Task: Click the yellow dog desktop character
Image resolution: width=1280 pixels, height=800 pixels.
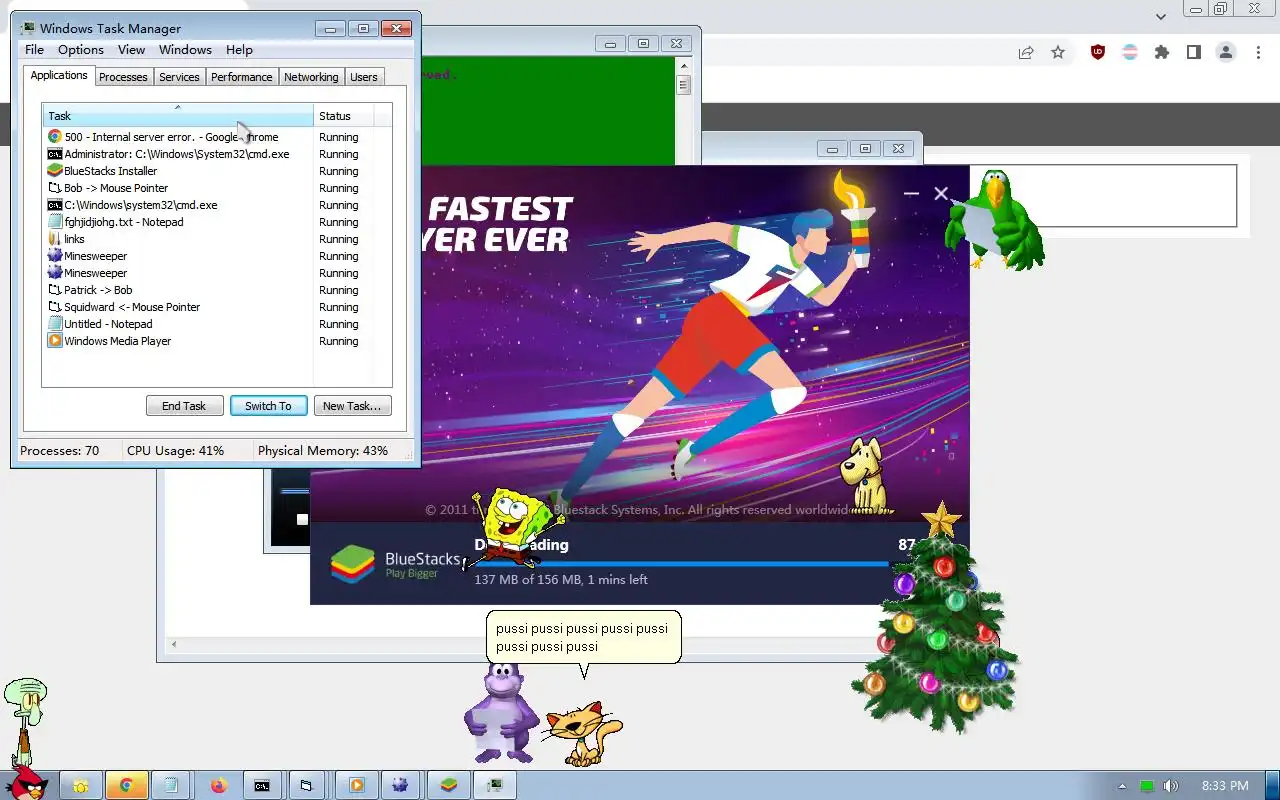Action: (866, 477)
